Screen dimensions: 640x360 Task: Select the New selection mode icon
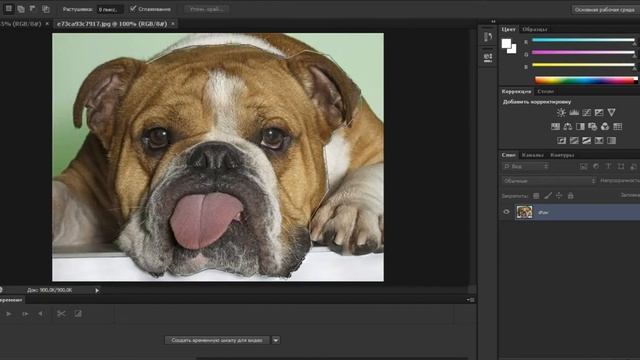[9, 9]
